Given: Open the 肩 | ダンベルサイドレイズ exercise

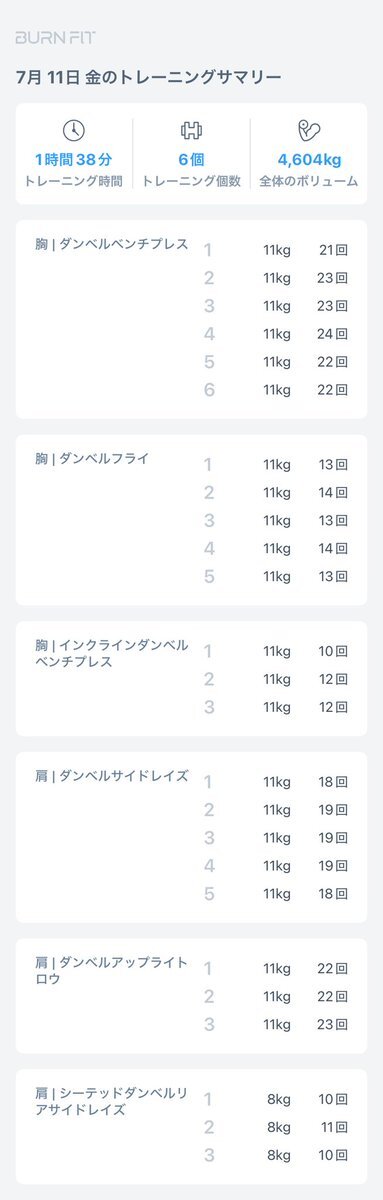Looking at the screenshot, I should [x=111, y=776].
